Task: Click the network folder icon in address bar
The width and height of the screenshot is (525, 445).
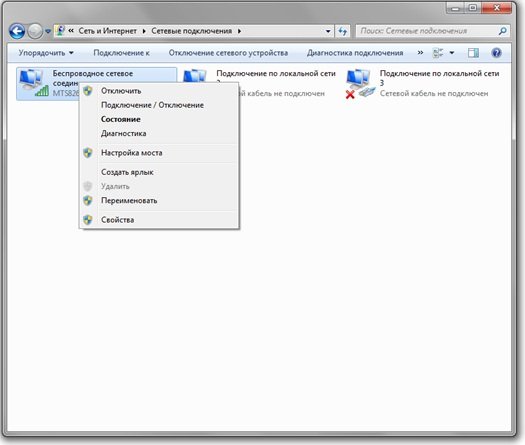Action: tap(60, 31)
